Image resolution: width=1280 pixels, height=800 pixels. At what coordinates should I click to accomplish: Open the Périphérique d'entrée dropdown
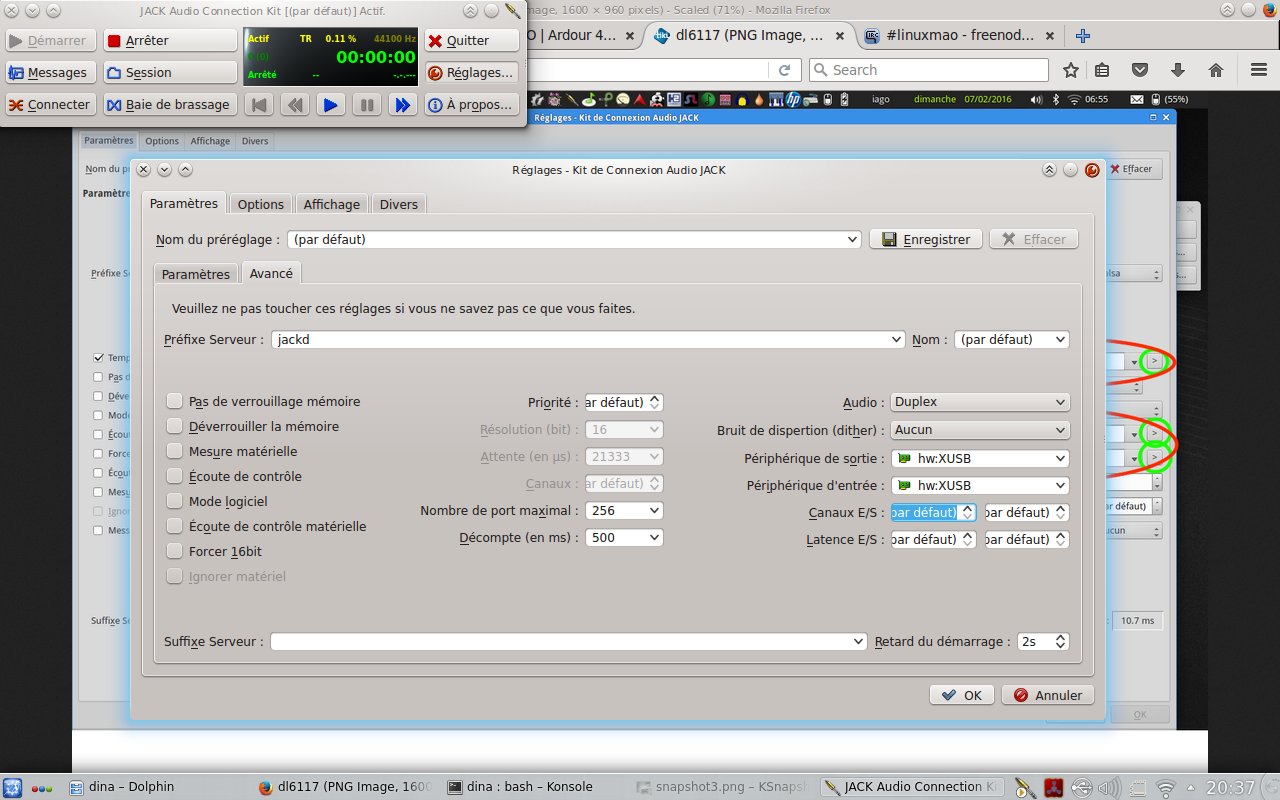tap(980, 485)
